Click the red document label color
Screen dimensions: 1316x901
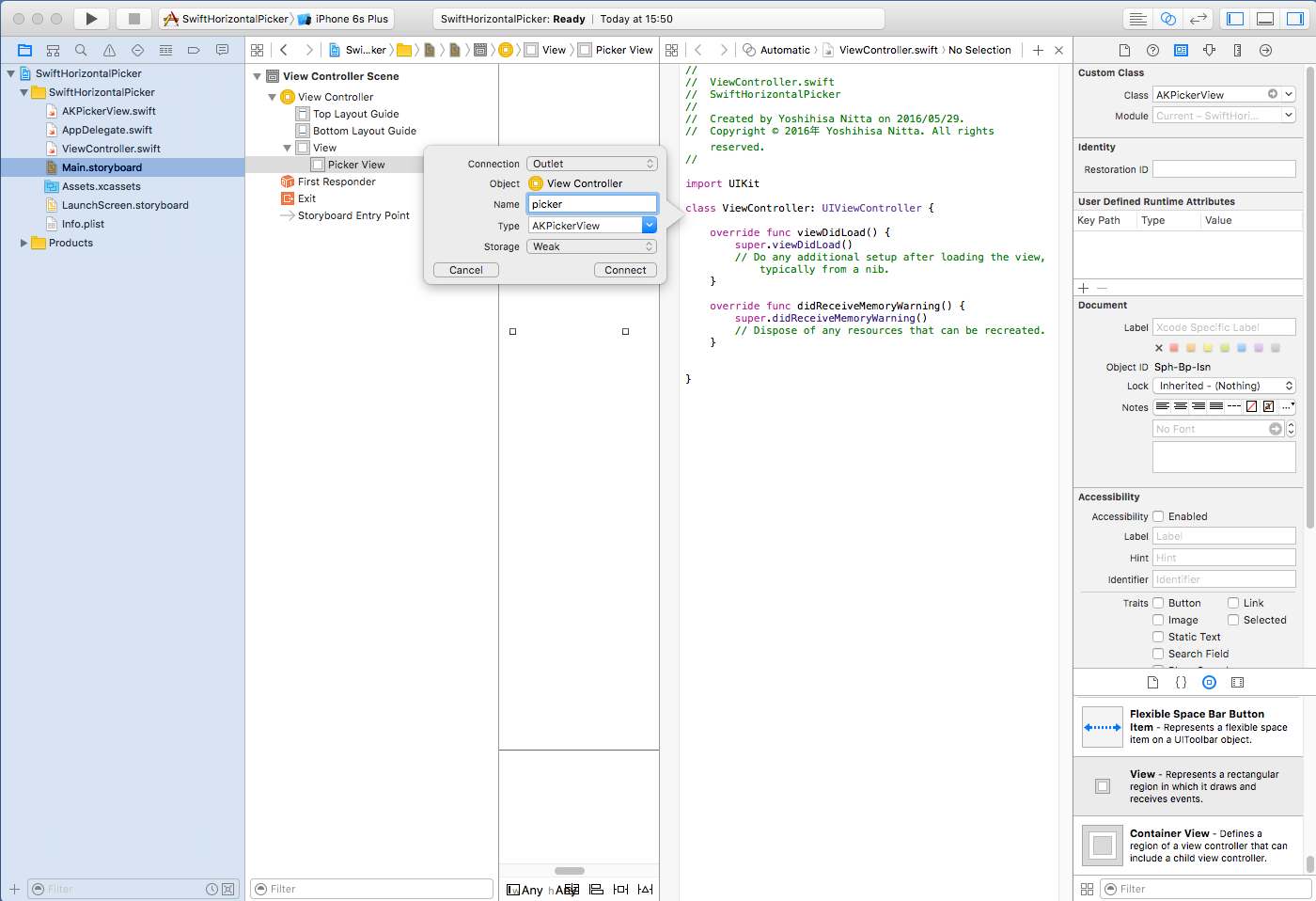click(x=1174, y=348)
